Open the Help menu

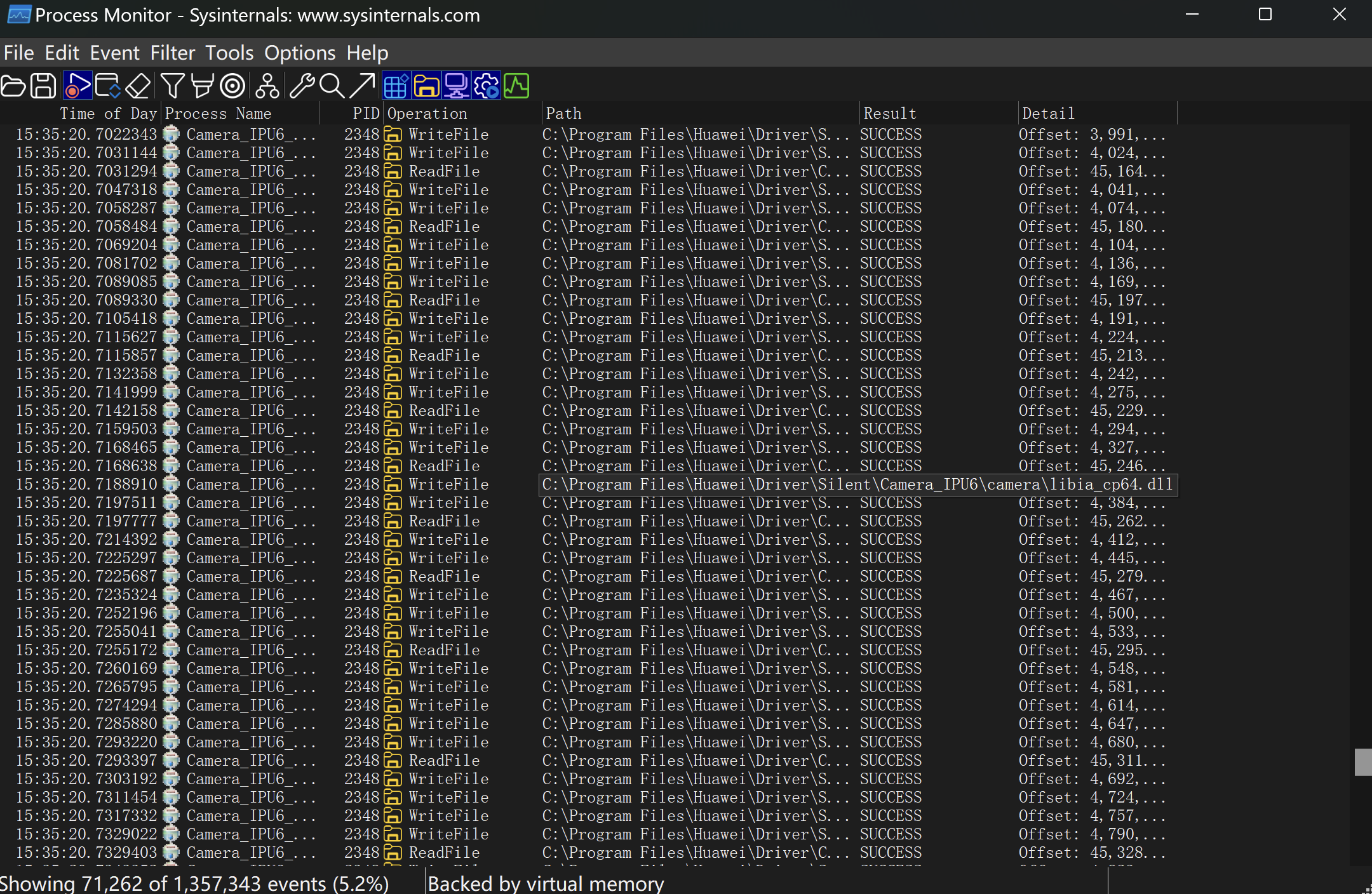pyautogui.click(x=367, y=53)
